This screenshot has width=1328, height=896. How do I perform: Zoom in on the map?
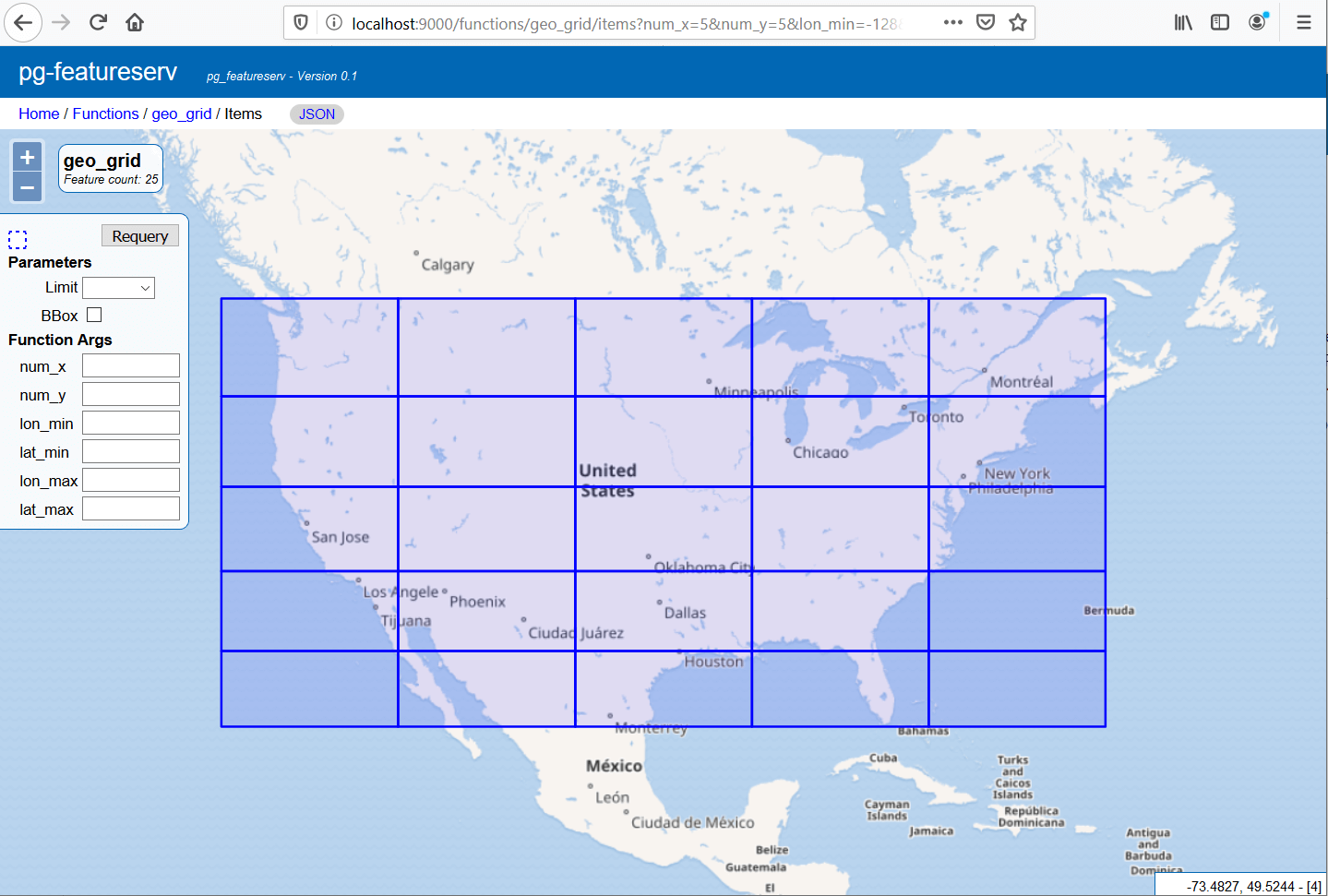27,158
